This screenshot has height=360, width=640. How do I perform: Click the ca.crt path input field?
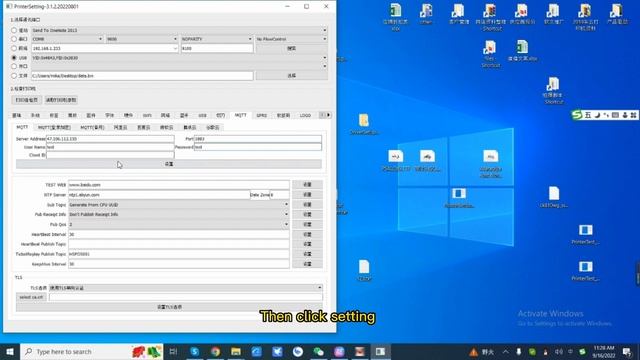pyautogui.click(x=186, y=297)
